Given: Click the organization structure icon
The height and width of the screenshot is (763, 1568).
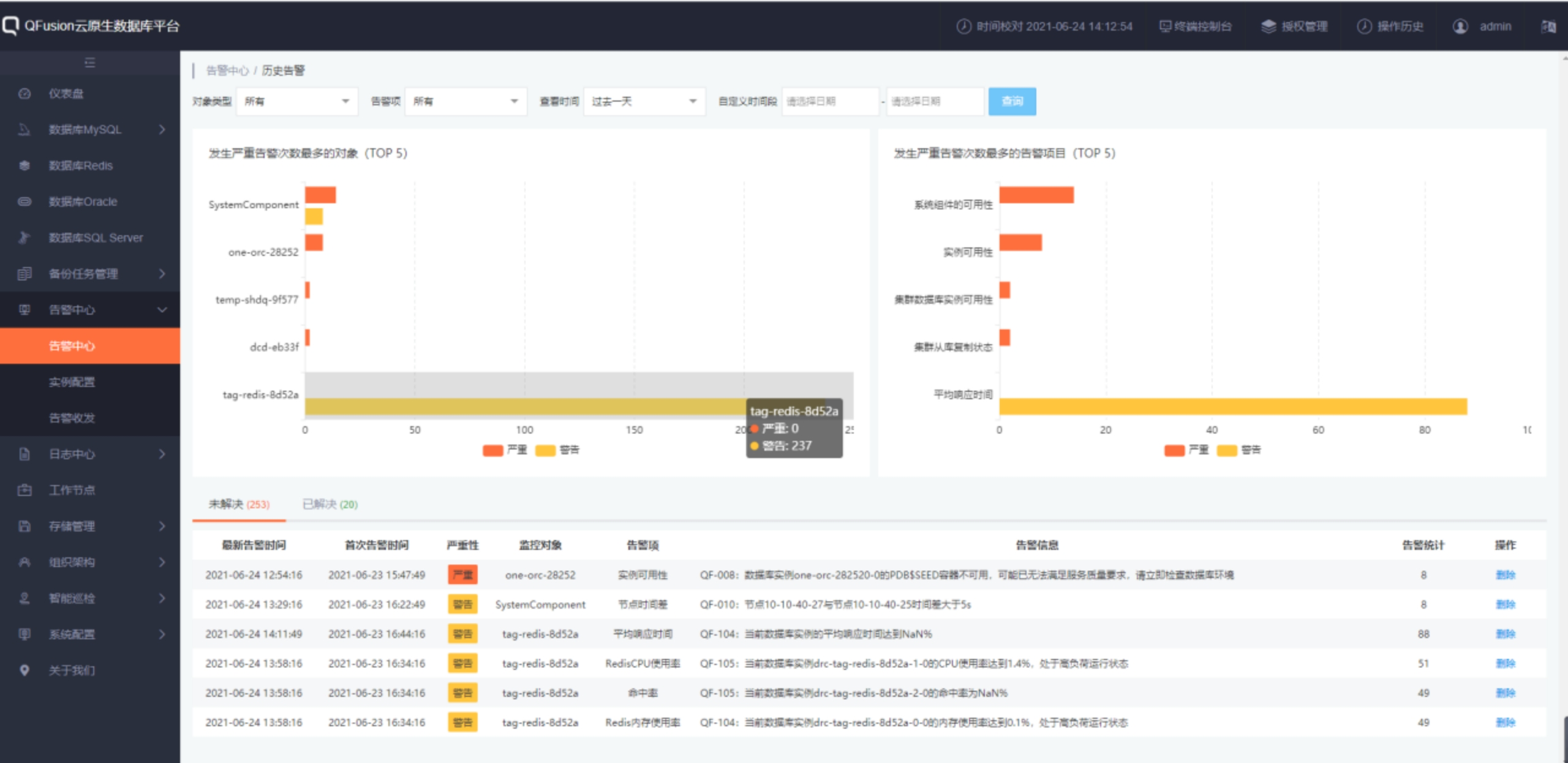Looking at the screenshot, I should (x=24, y=562).
